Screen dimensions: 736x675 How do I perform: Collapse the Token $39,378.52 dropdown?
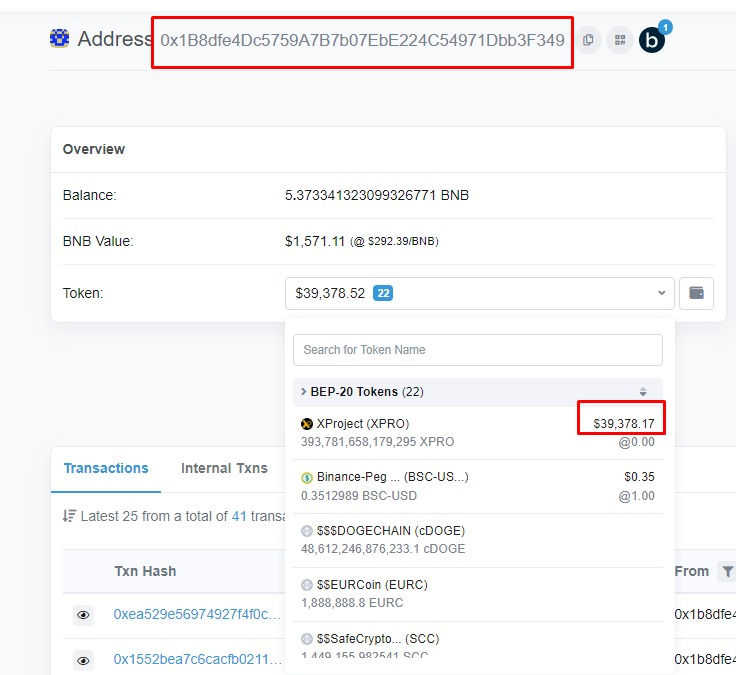pos(479,293)
